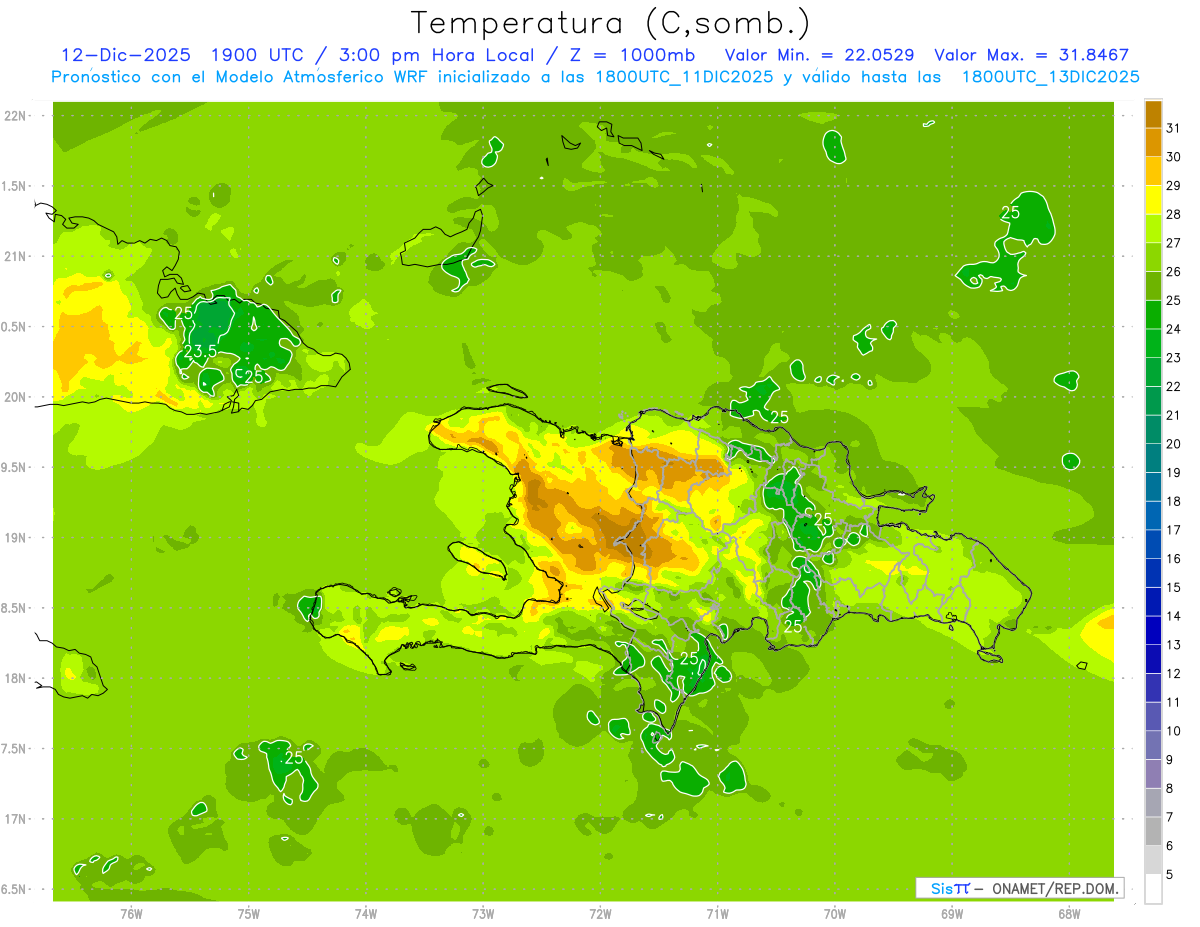This screenshot has width=1200, height=927.
Task: Click the teal legend swatch between 19 and 20
Action: pyautogui.click(x=1153, y=459)
